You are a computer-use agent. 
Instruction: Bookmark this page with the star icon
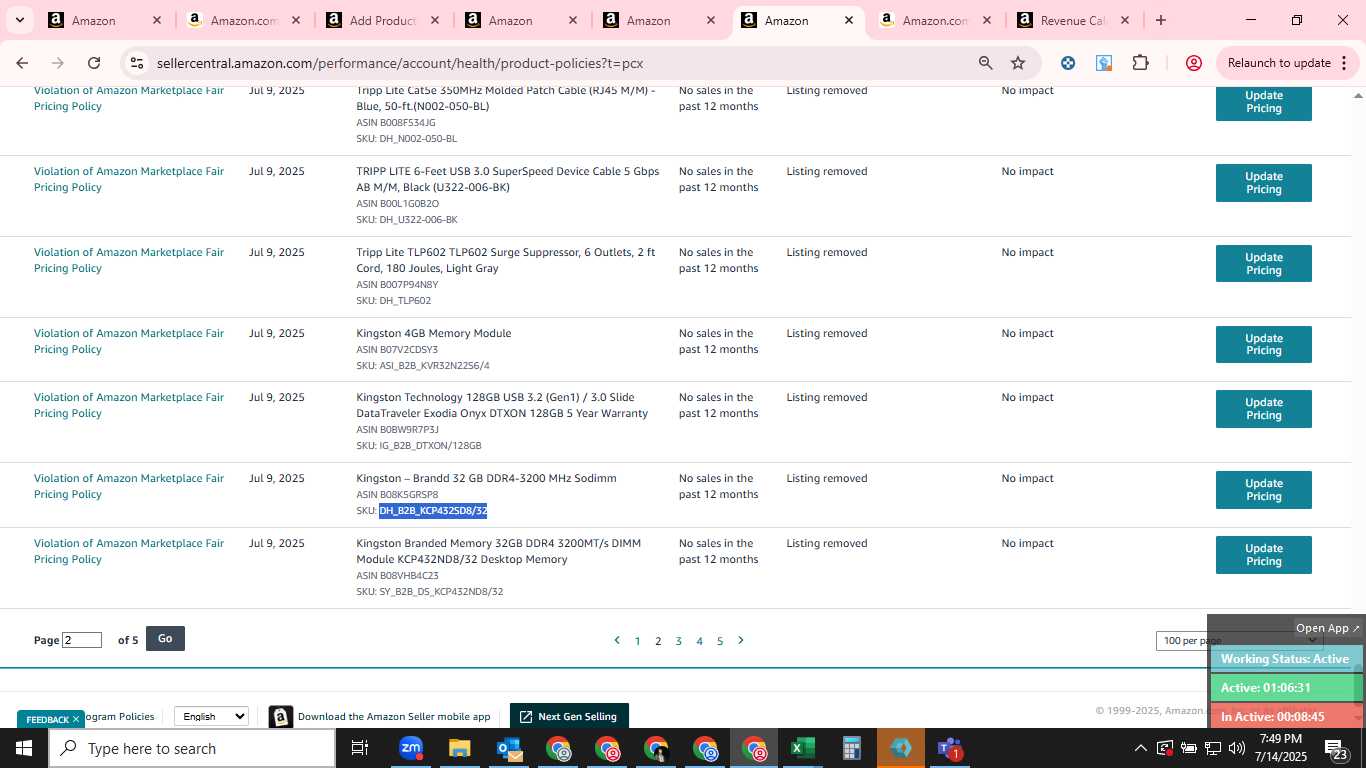click(1018, 63)
